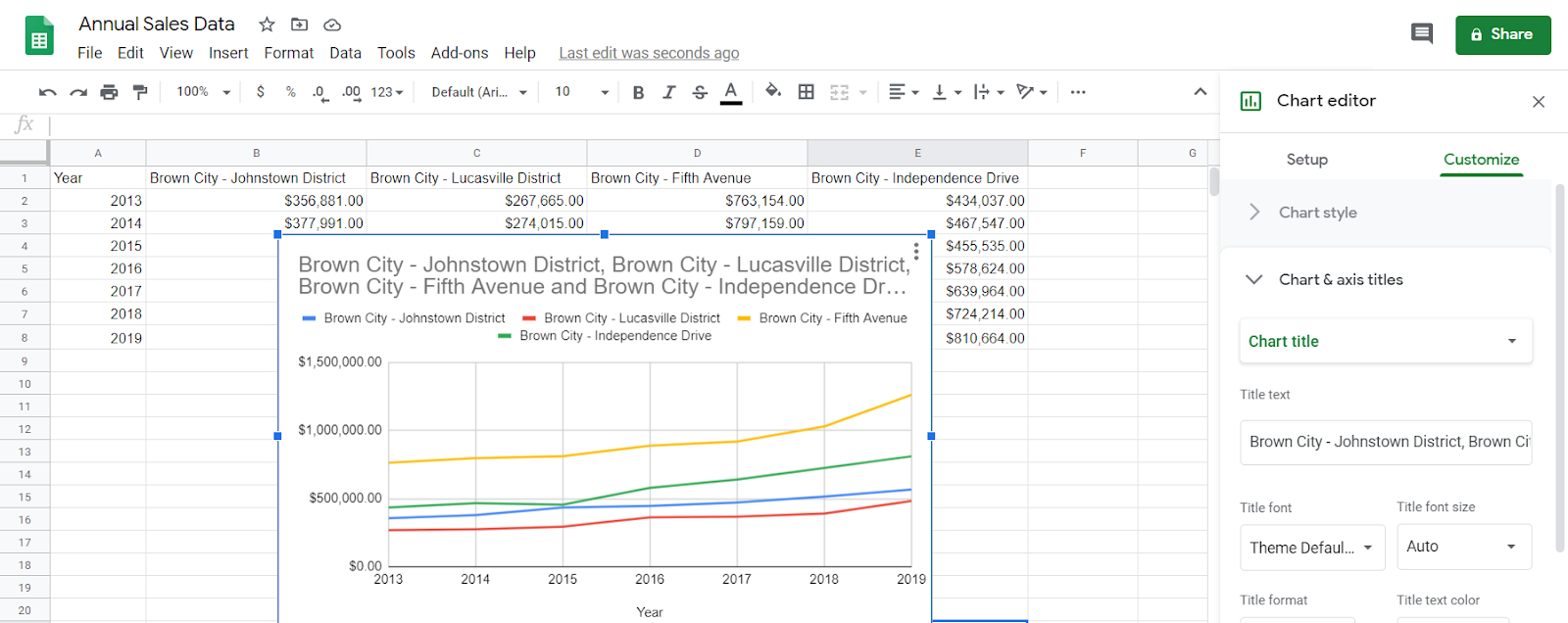Click the chart title text

604,275
